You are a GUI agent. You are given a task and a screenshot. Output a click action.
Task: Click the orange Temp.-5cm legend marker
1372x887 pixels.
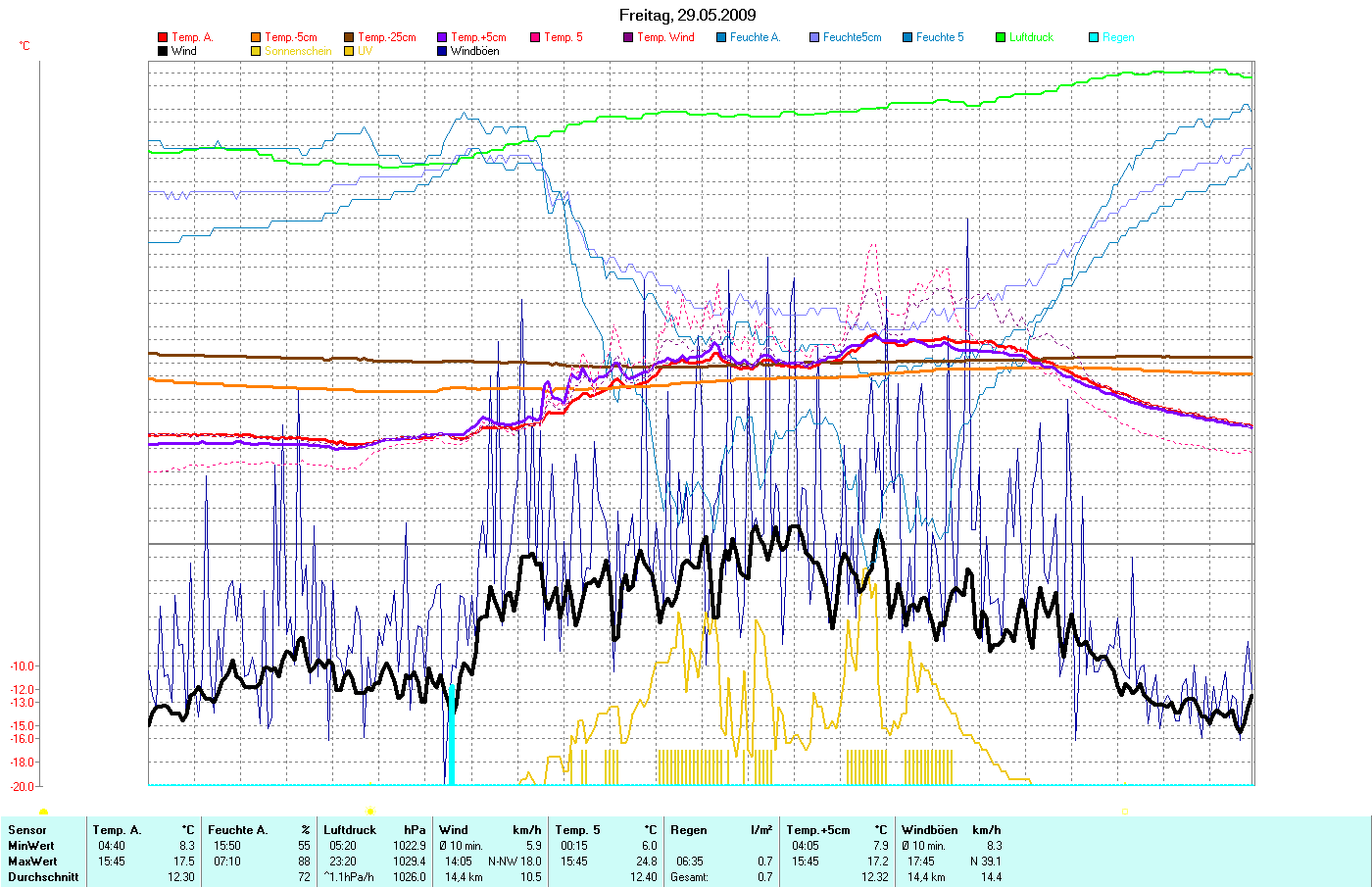256,38
